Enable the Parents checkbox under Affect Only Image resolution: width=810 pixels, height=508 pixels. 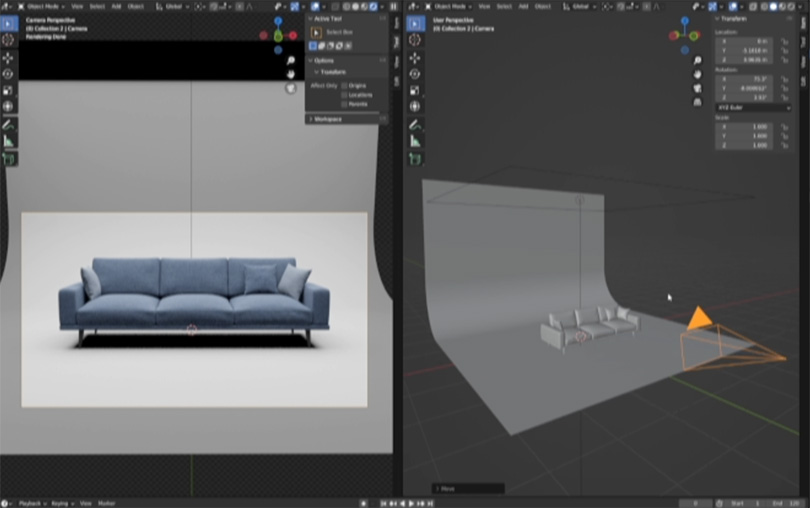(x=345, y=104)
